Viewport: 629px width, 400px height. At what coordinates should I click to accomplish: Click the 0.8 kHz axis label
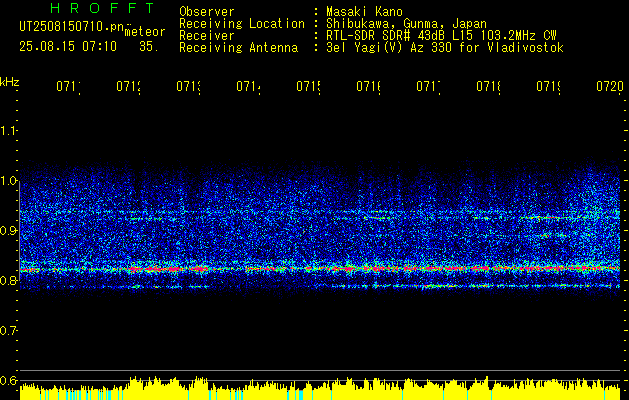tap(8, 281)
